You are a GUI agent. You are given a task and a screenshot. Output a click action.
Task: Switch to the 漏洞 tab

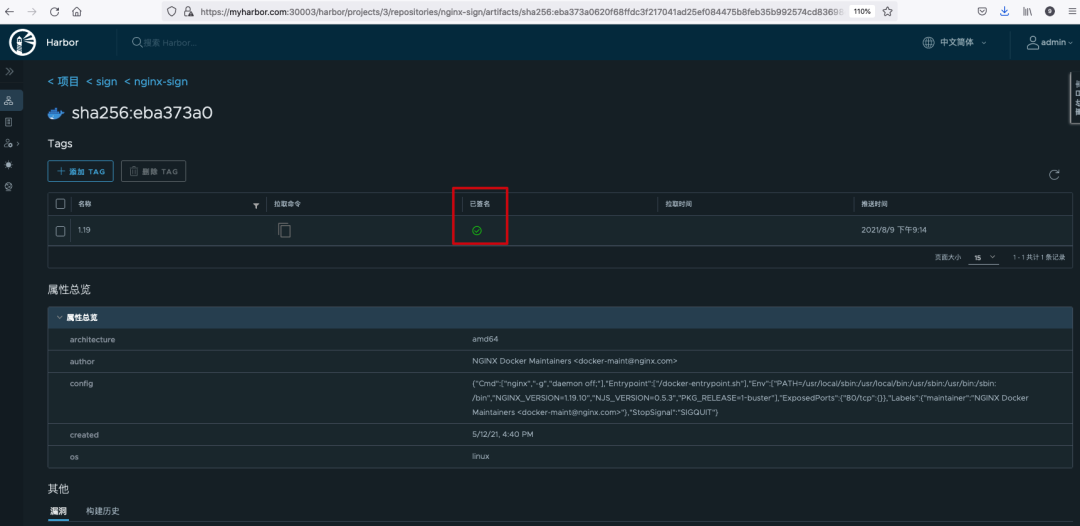point(58,512)
